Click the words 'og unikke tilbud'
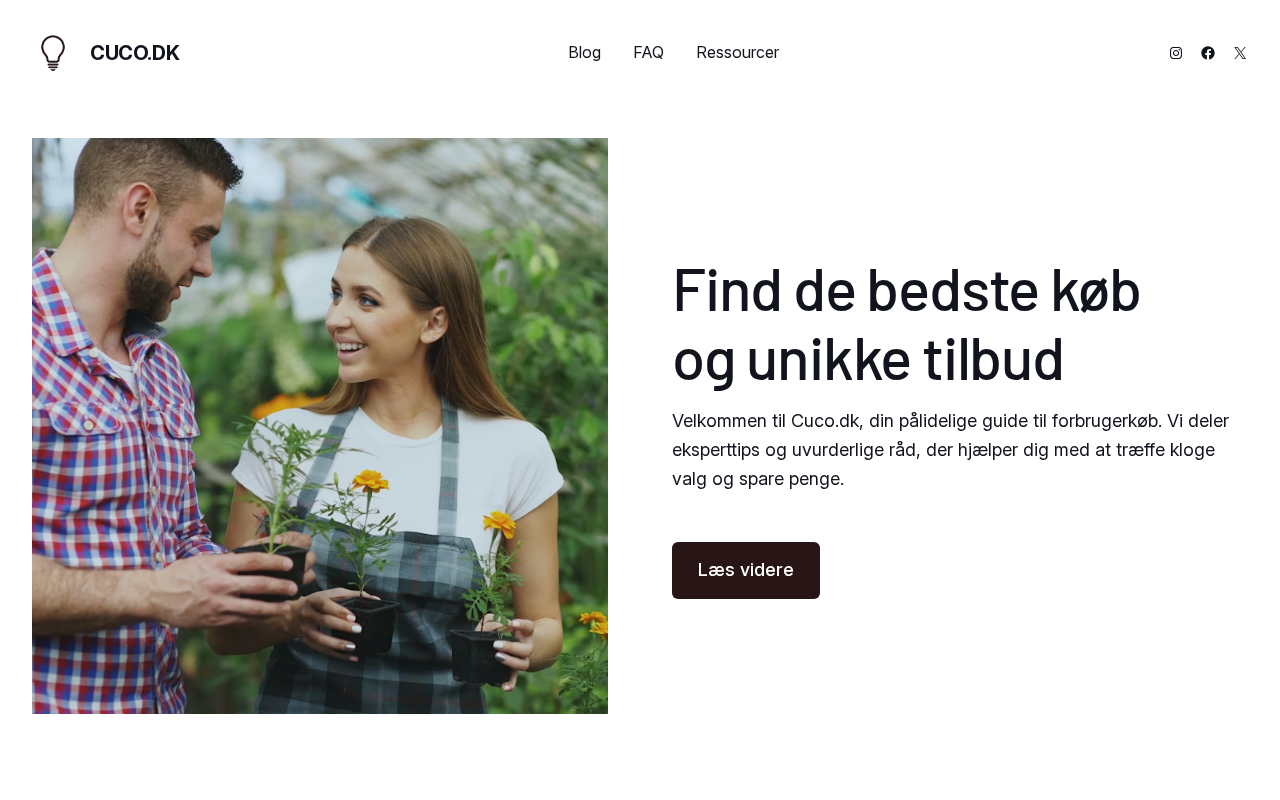The height and width of the screenshot is (800, 1280). pyautogui.click(x=868, y=360)
